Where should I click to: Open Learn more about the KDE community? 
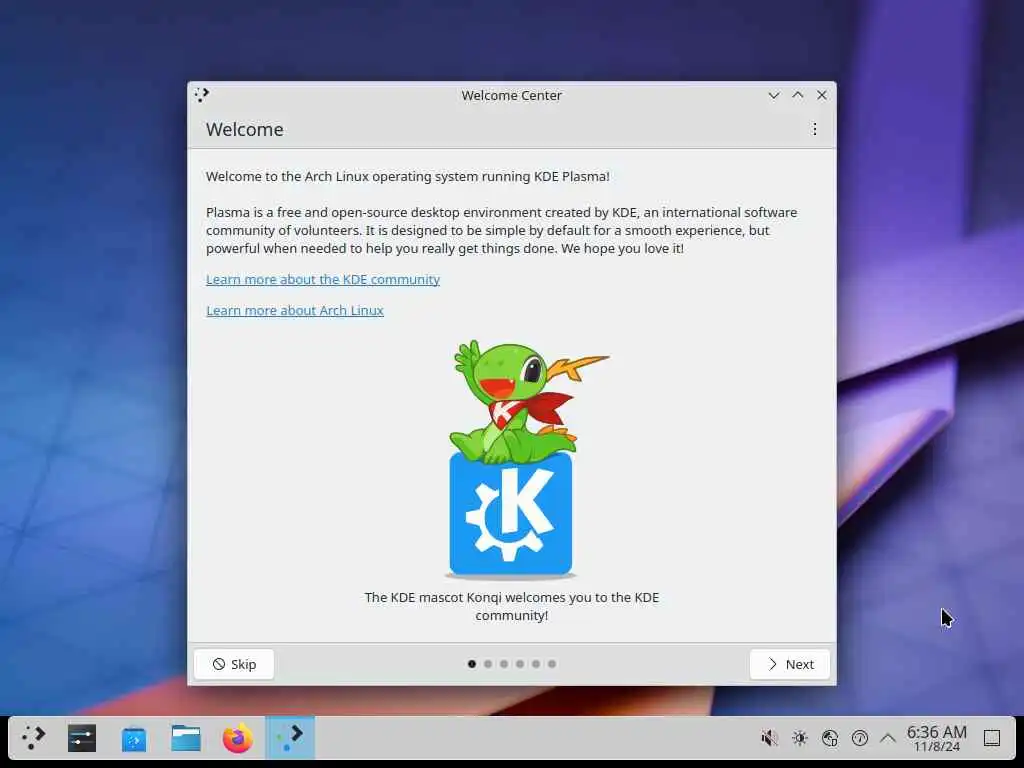[x=323, y=280]
